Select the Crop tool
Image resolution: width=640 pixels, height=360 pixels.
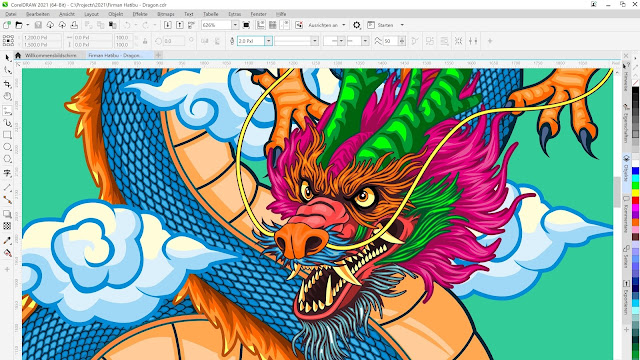pos(7,84)
